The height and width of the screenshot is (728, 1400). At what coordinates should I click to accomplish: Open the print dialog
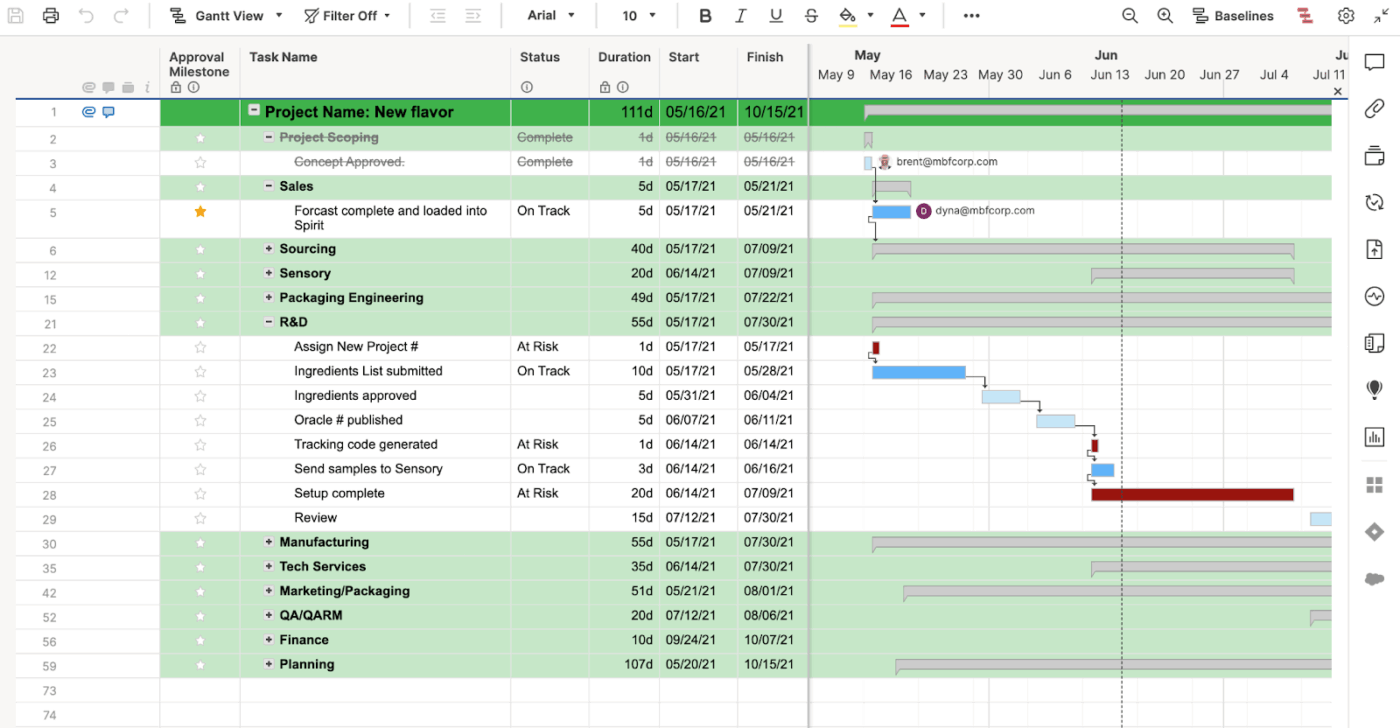(x=50, y=15)
